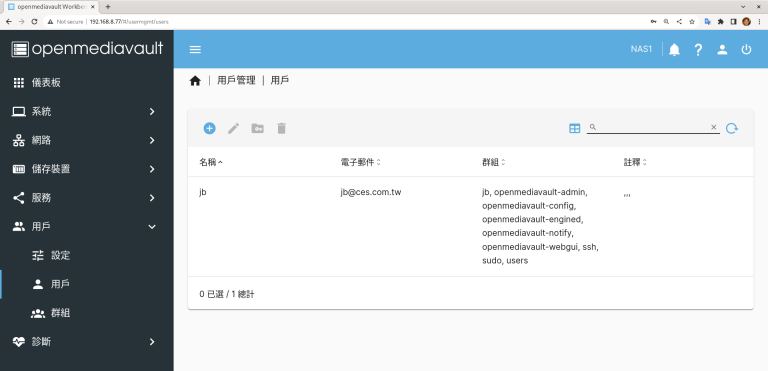Toggle the hamburger navigation menu
The width and height of the screenshot is (768, 371).
tap(195, 49)
